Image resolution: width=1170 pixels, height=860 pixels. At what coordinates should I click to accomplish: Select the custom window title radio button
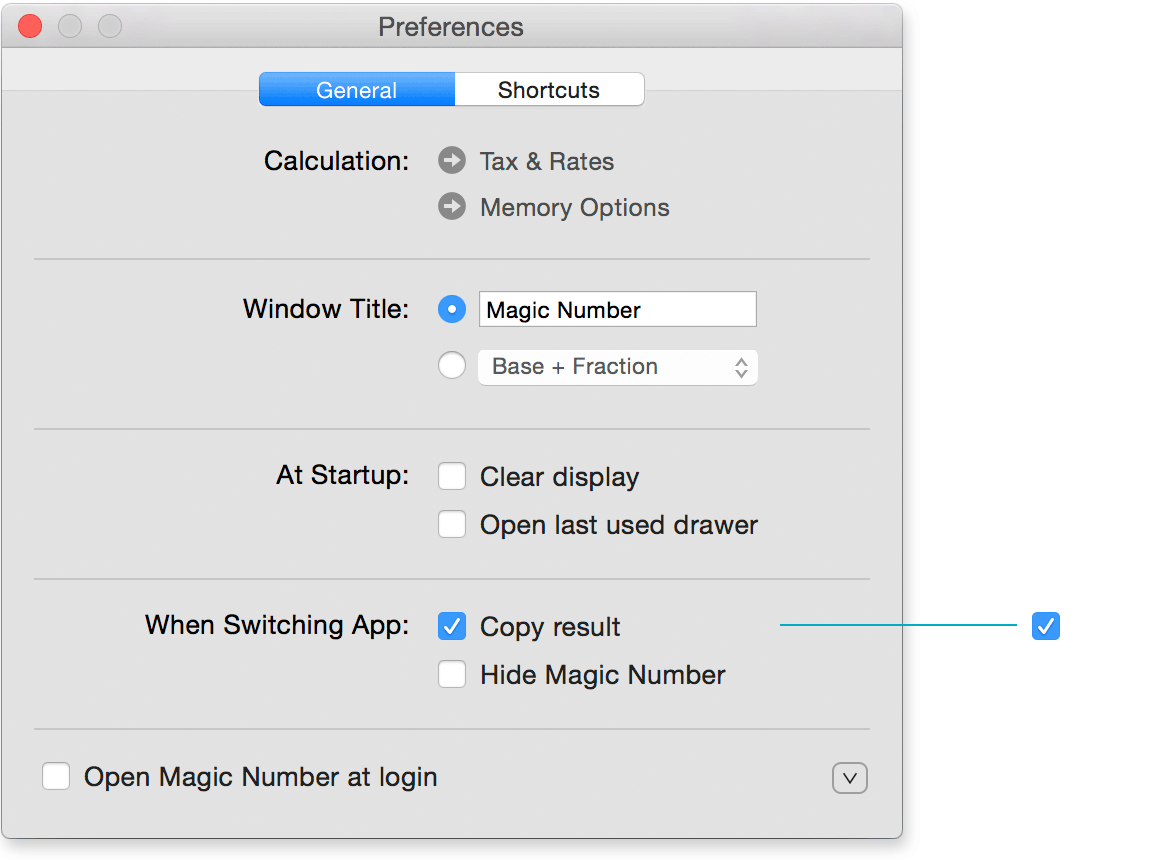tap(451, 309)
